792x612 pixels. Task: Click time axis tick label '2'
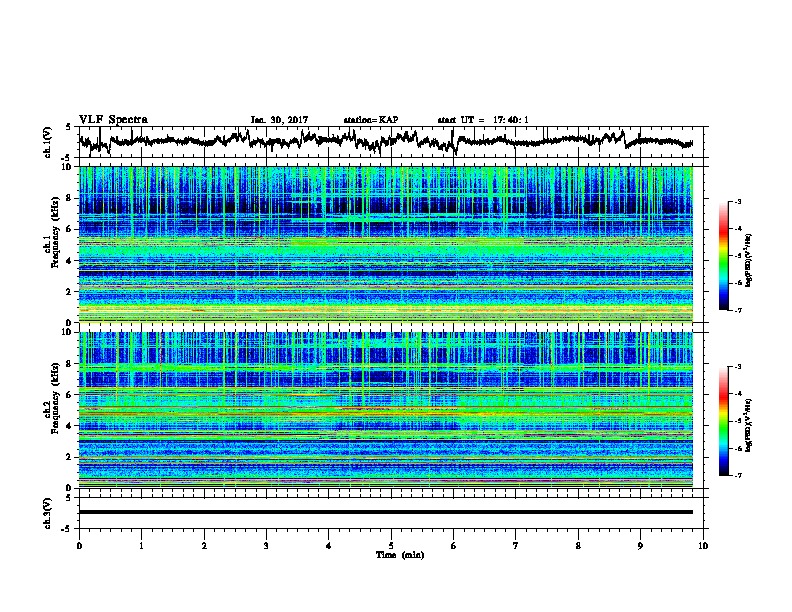coord(204,546)
